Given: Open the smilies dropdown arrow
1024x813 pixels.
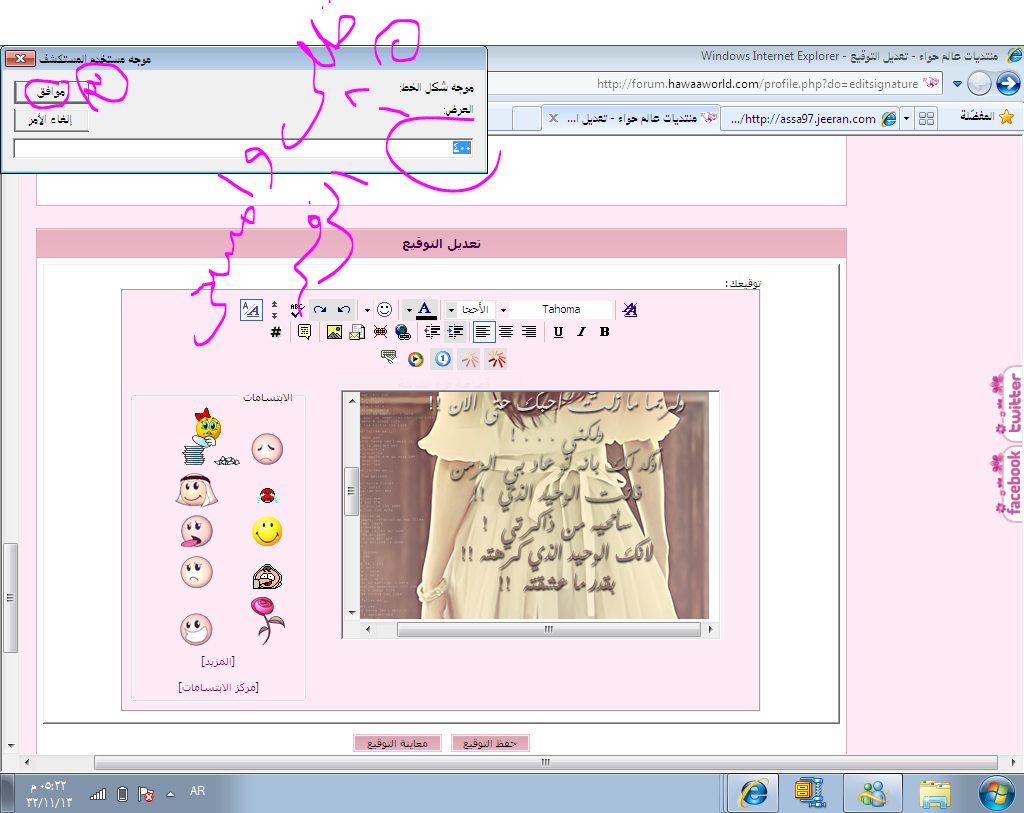Looking at the screenshot, I should [367, 310].
